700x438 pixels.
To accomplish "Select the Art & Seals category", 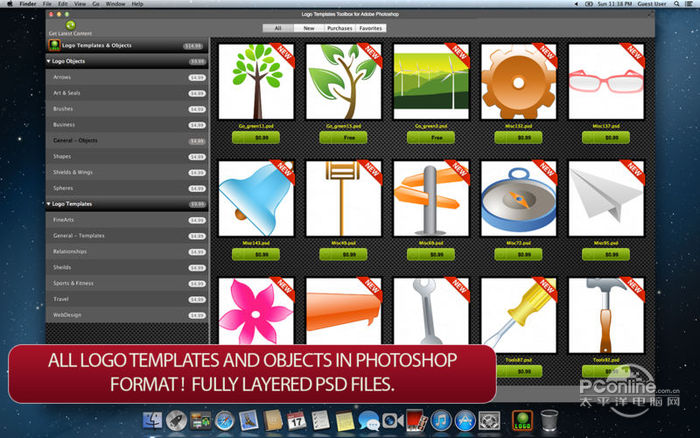I will [127, 93].
